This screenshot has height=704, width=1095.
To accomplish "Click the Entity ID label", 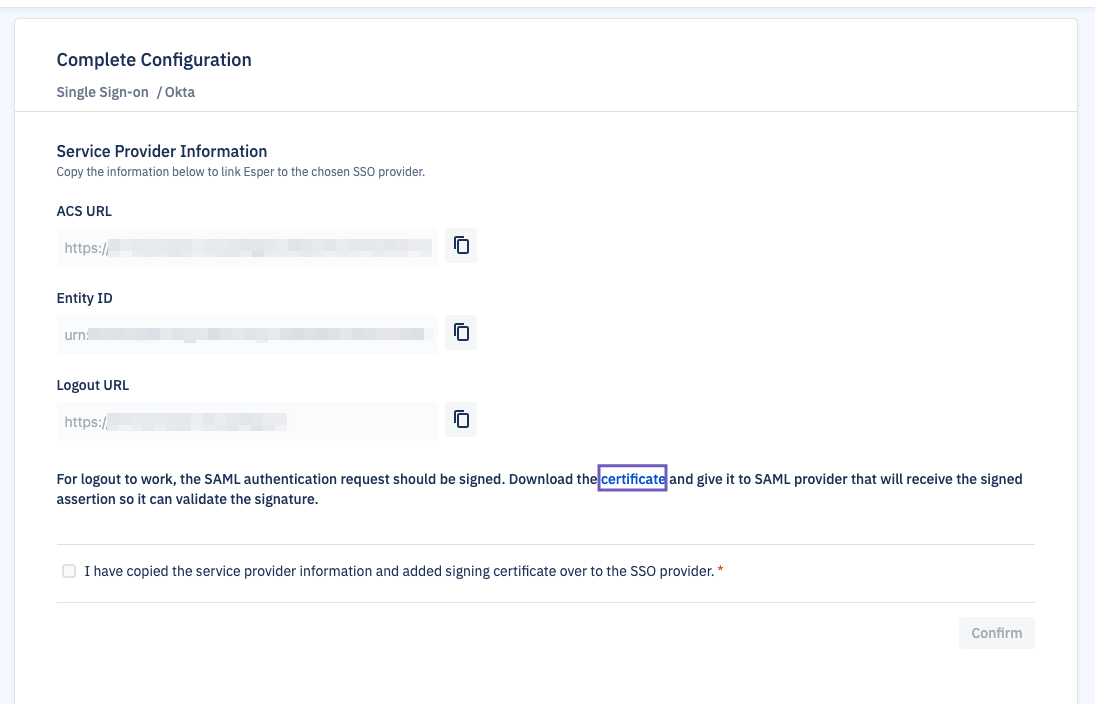I will point(84,298).
